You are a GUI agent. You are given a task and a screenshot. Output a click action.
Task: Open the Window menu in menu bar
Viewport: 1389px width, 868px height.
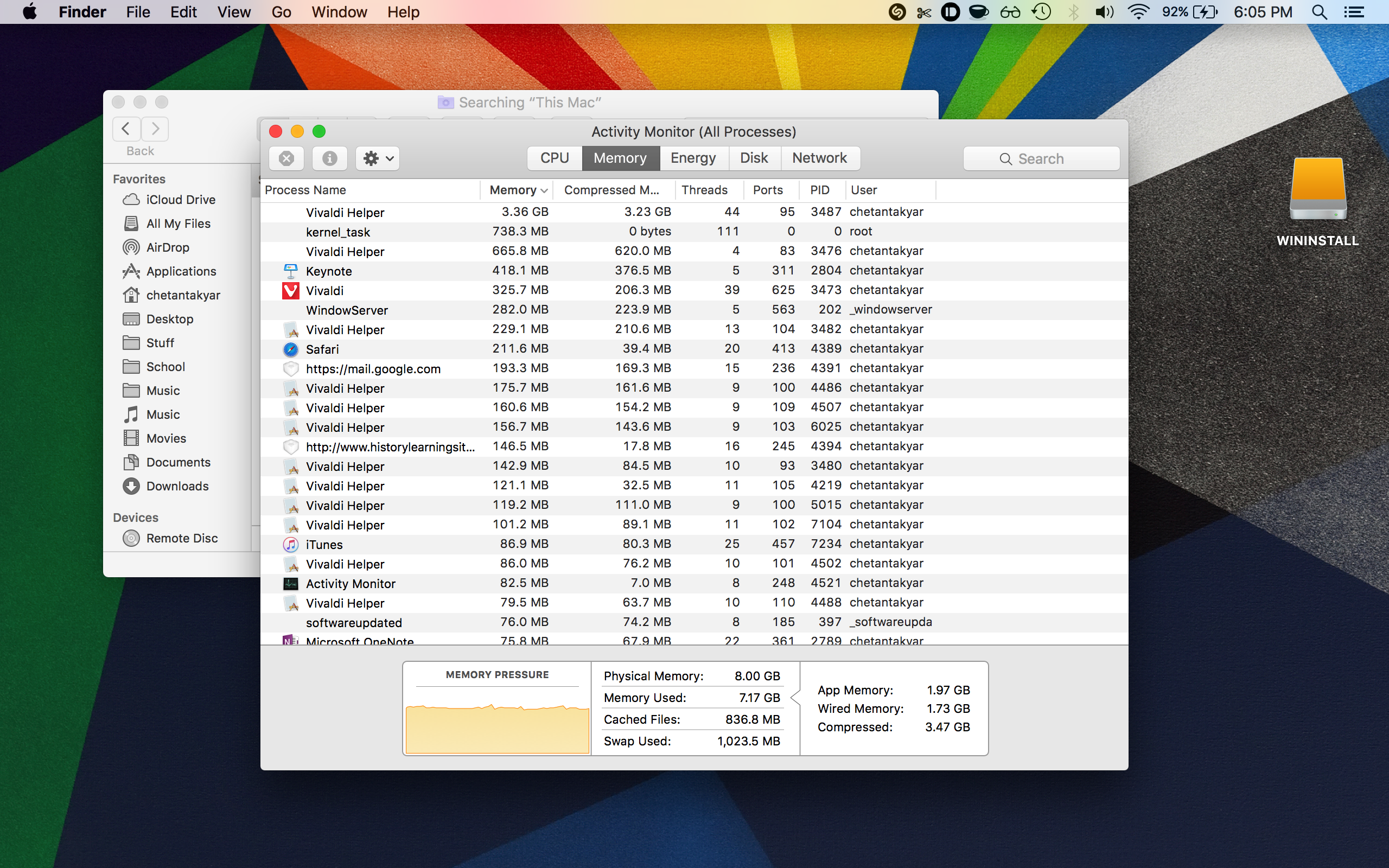339,12
